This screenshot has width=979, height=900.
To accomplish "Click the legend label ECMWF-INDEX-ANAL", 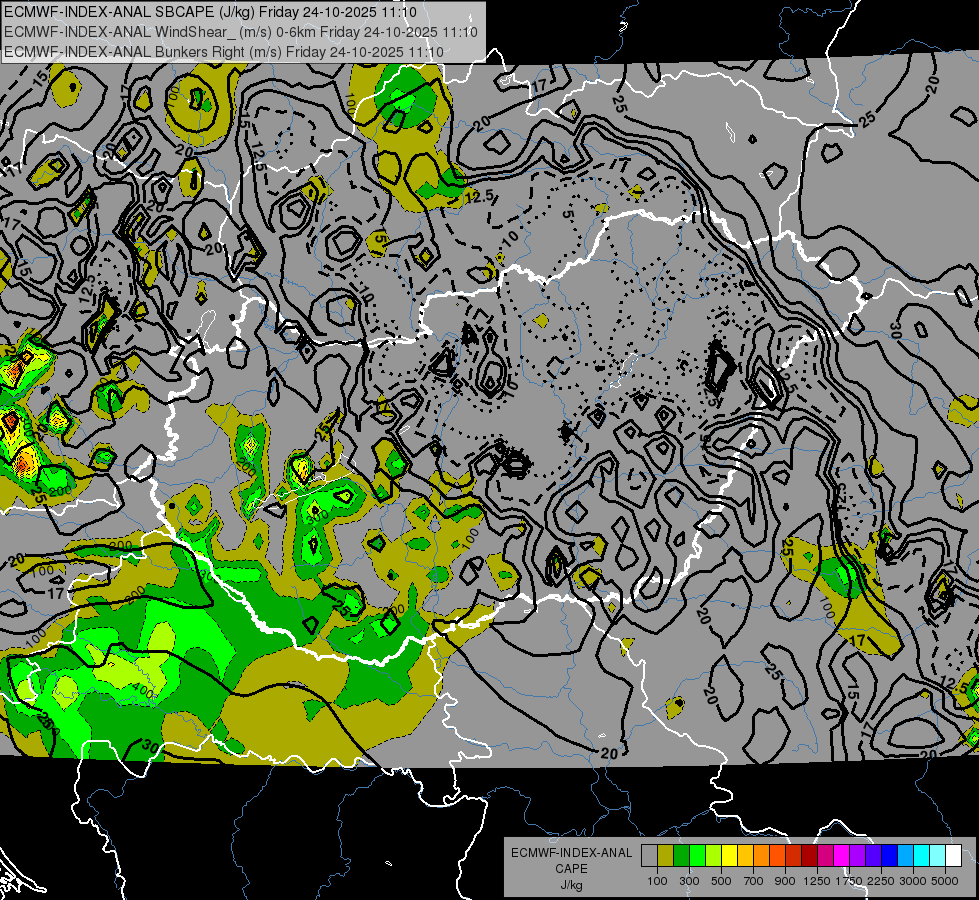I will click(x=571, y=853).
